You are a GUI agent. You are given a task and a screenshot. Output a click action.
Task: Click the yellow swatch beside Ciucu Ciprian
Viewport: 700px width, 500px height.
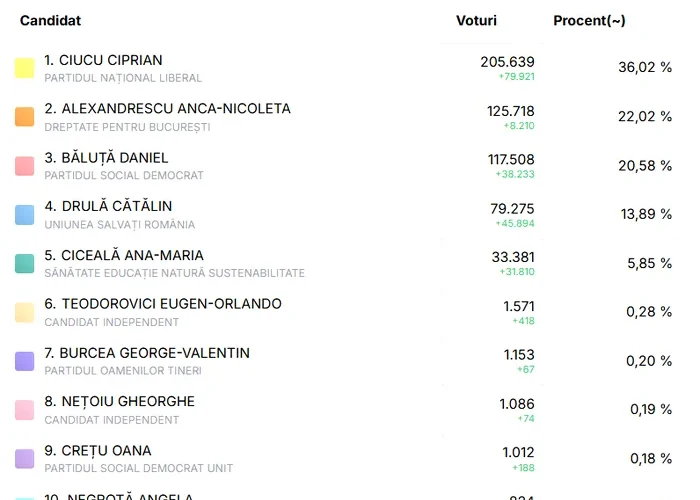[x=25, y=68]
